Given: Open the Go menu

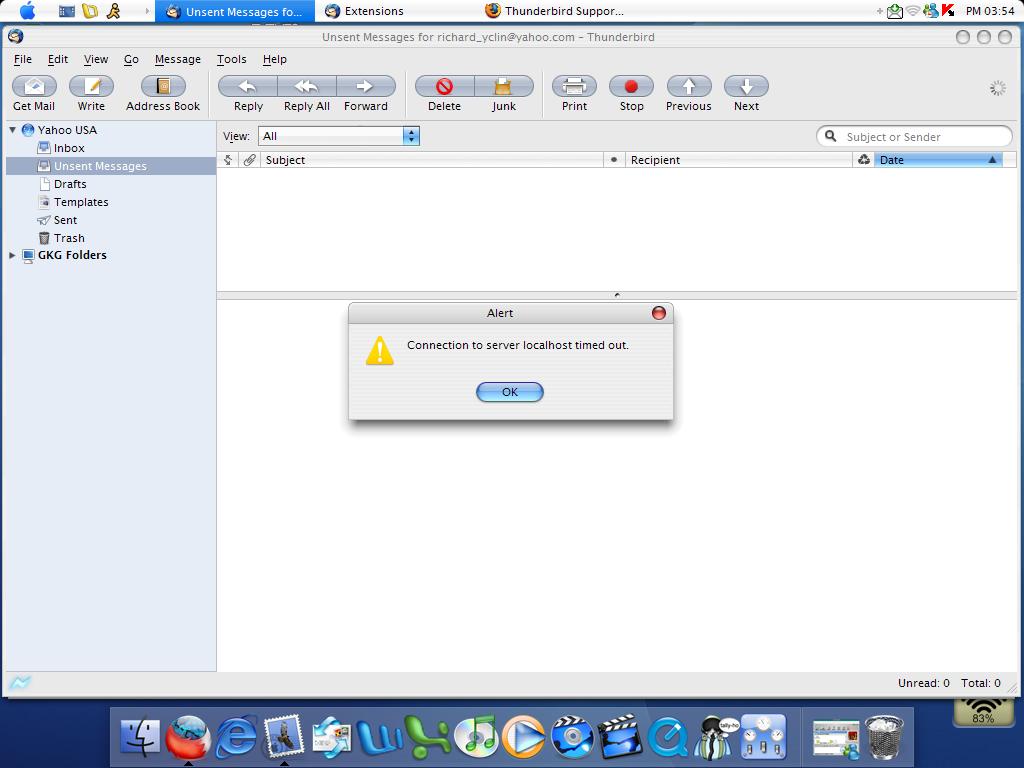Looking at the screenshot, I should click(131, 59).
